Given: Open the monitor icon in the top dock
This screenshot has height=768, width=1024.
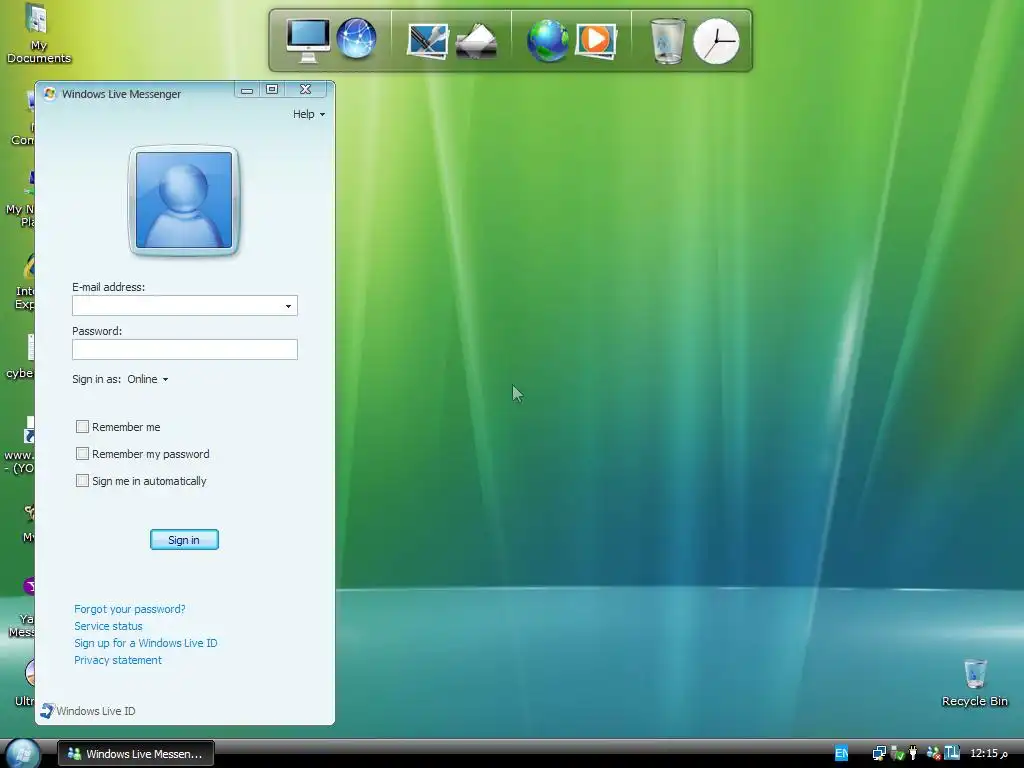Looking at the screenshot, I should [x=308, y=40].
